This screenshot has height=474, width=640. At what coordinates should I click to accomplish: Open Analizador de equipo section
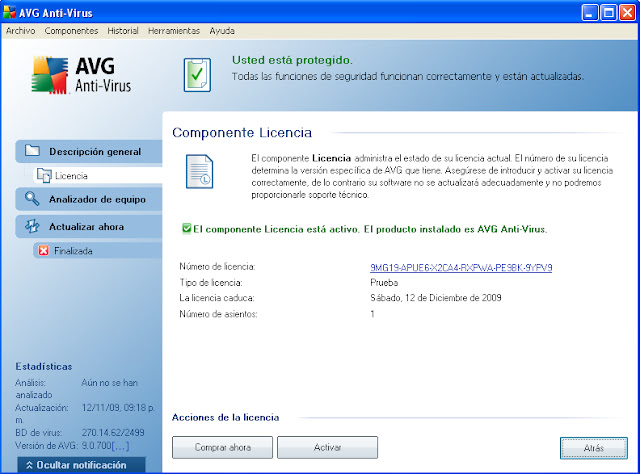point(89,199)
